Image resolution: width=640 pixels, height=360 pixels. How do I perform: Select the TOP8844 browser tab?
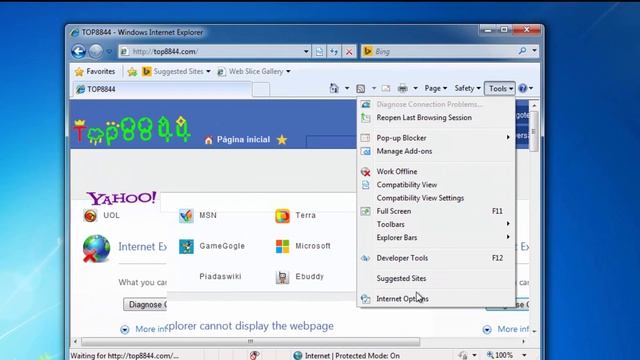click(162, 89)
